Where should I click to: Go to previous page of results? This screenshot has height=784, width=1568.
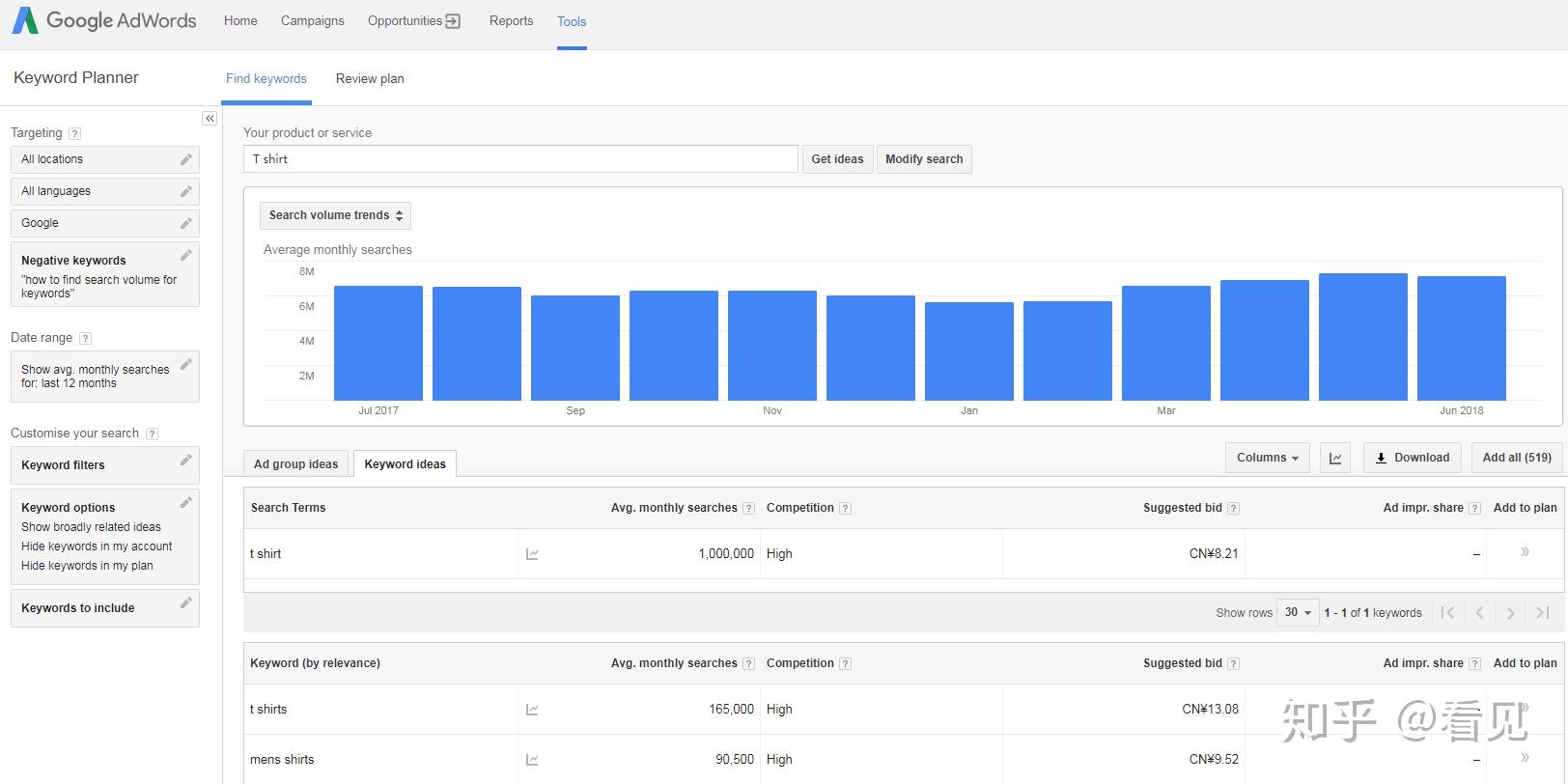[x=1479, y=612]
